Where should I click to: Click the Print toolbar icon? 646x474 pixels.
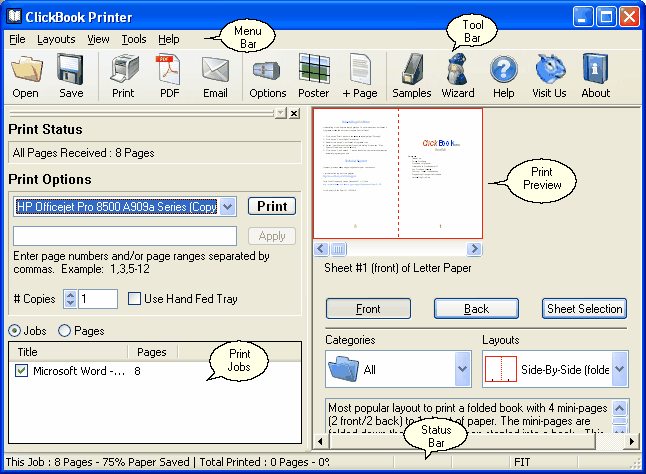(x=124, y=69)
